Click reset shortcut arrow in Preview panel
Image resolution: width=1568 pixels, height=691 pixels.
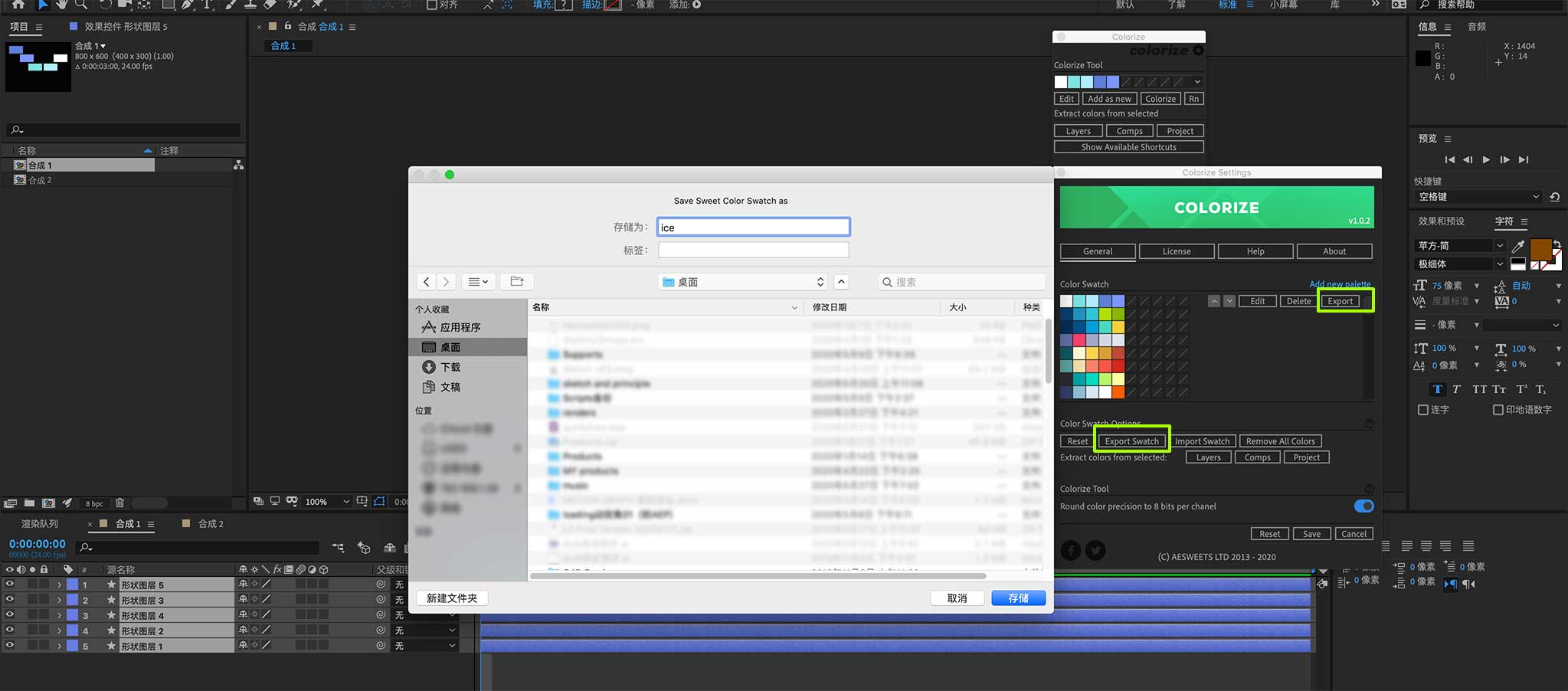pos(1554,197)
